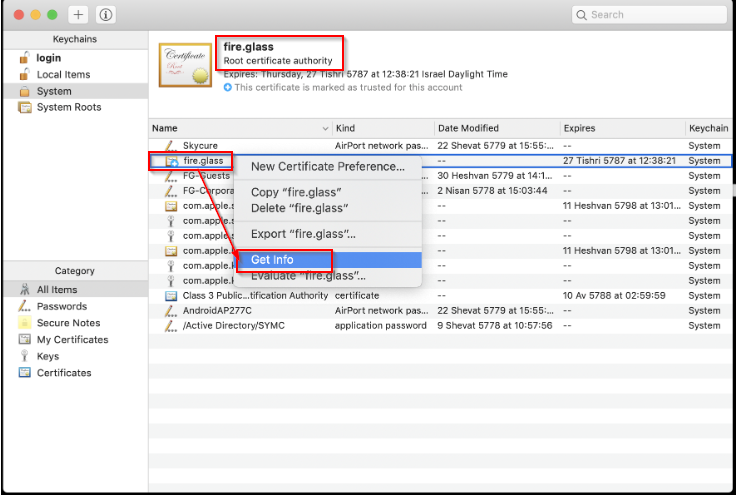This screenshot has width=737, height=498.
Task: Click the Name column sort arrow
Action: click(x=325, y=129)
